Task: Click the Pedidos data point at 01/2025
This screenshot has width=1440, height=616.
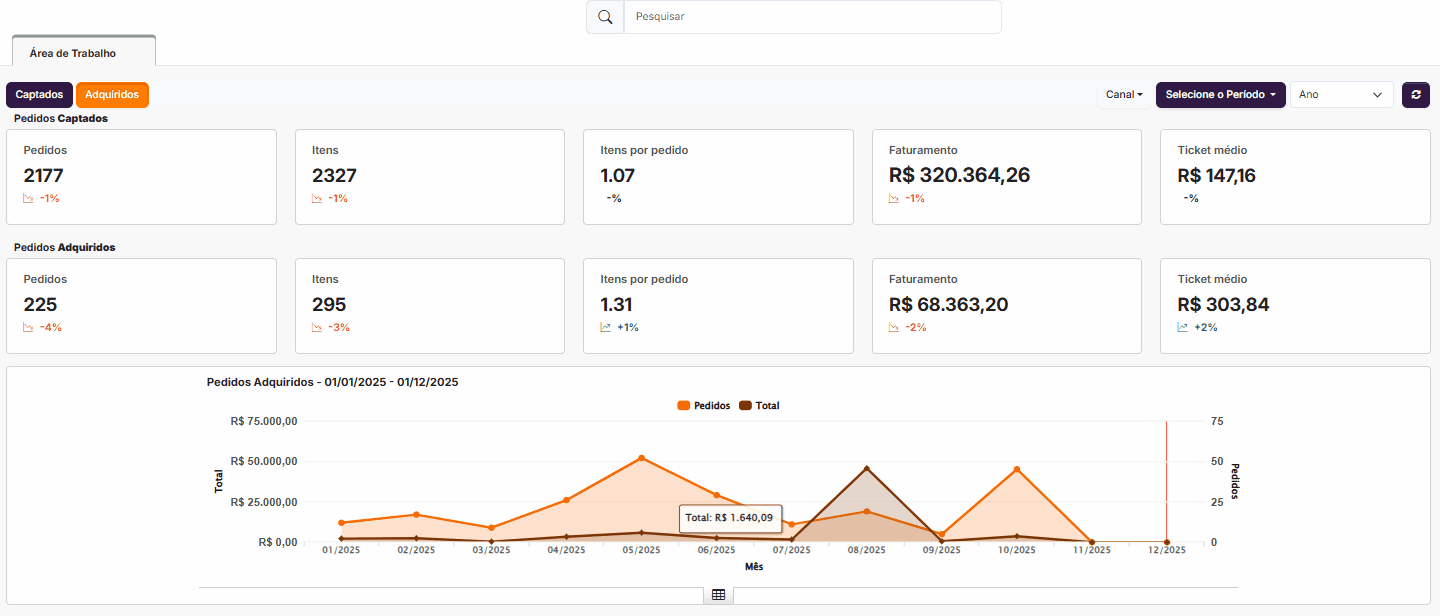Action: [341, 522]
